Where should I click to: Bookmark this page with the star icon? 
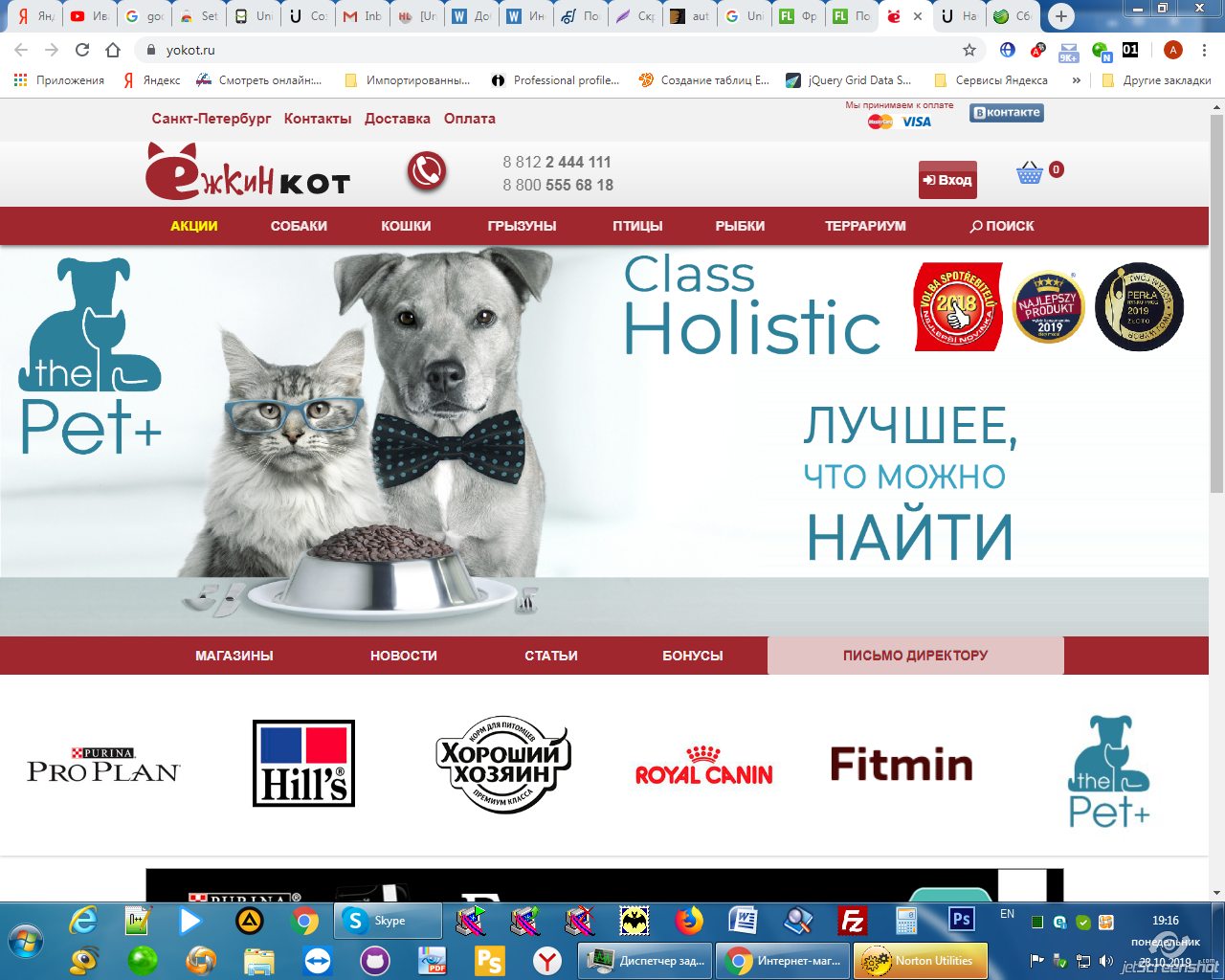[969, 50]
